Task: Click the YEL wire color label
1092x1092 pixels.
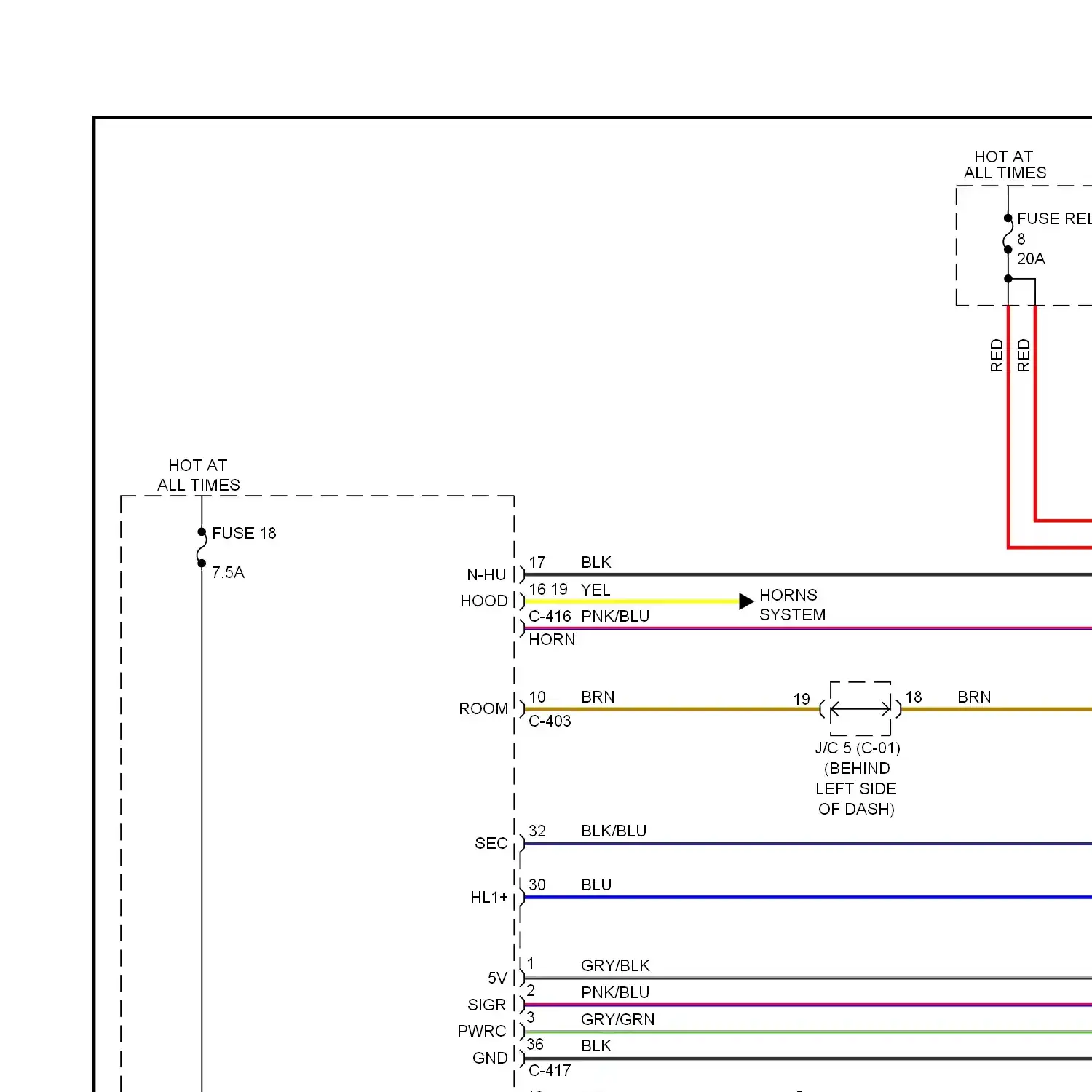Action: [596, 590]
